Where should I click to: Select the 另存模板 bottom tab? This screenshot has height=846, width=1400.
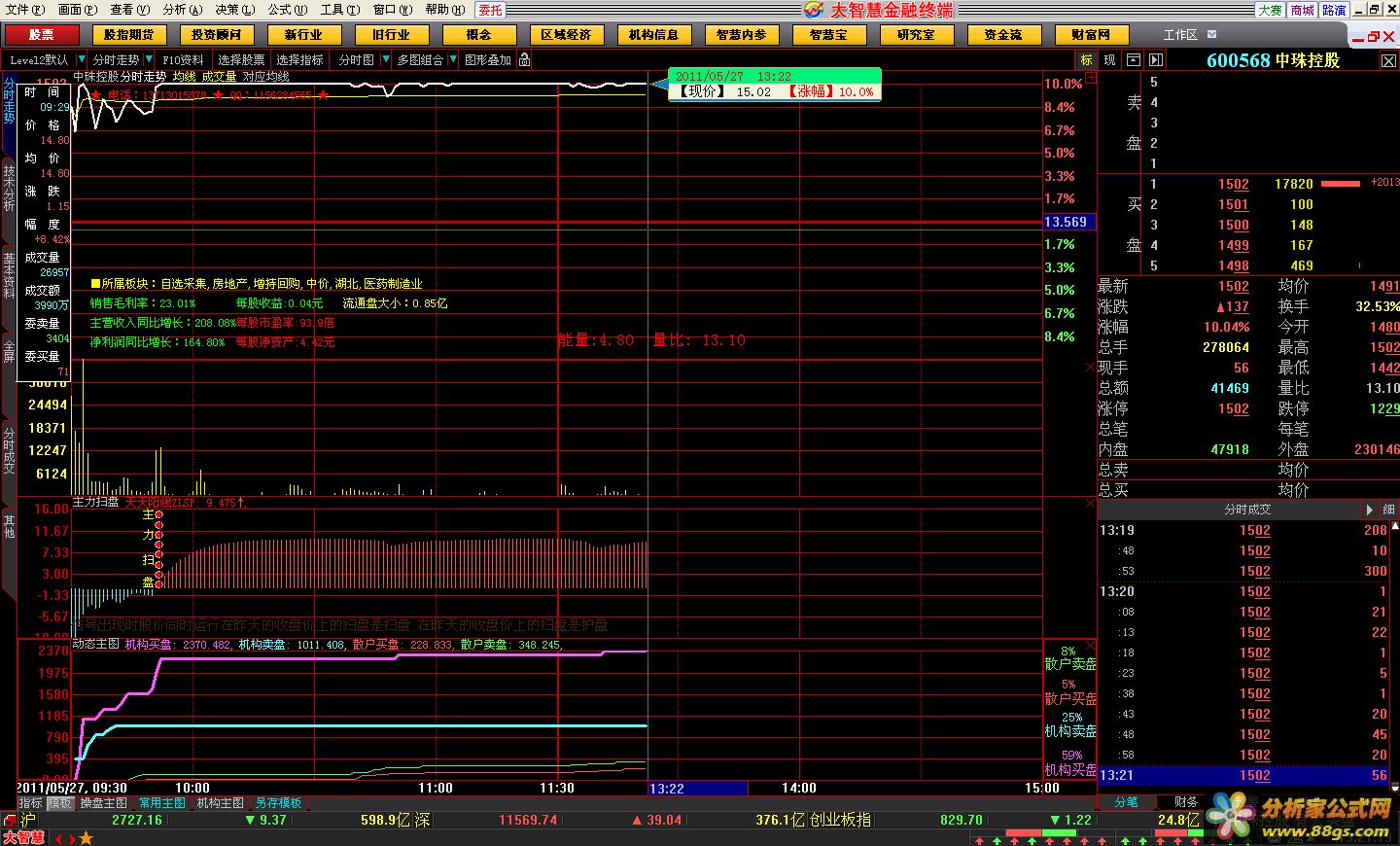(x=279, y=803)
